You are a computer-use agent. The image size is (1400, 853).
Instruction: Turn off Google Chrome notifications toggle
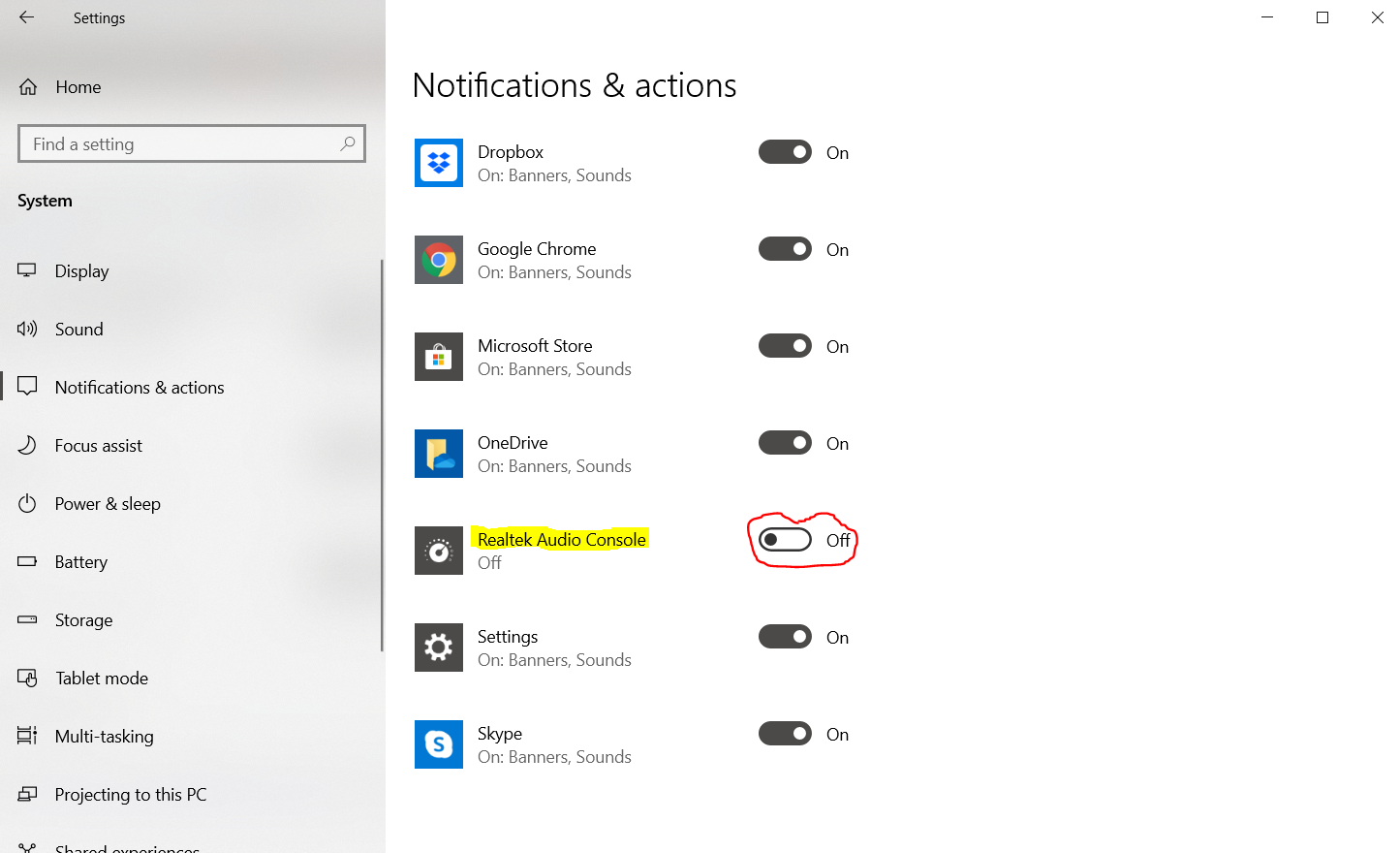[x=785, y=249]
